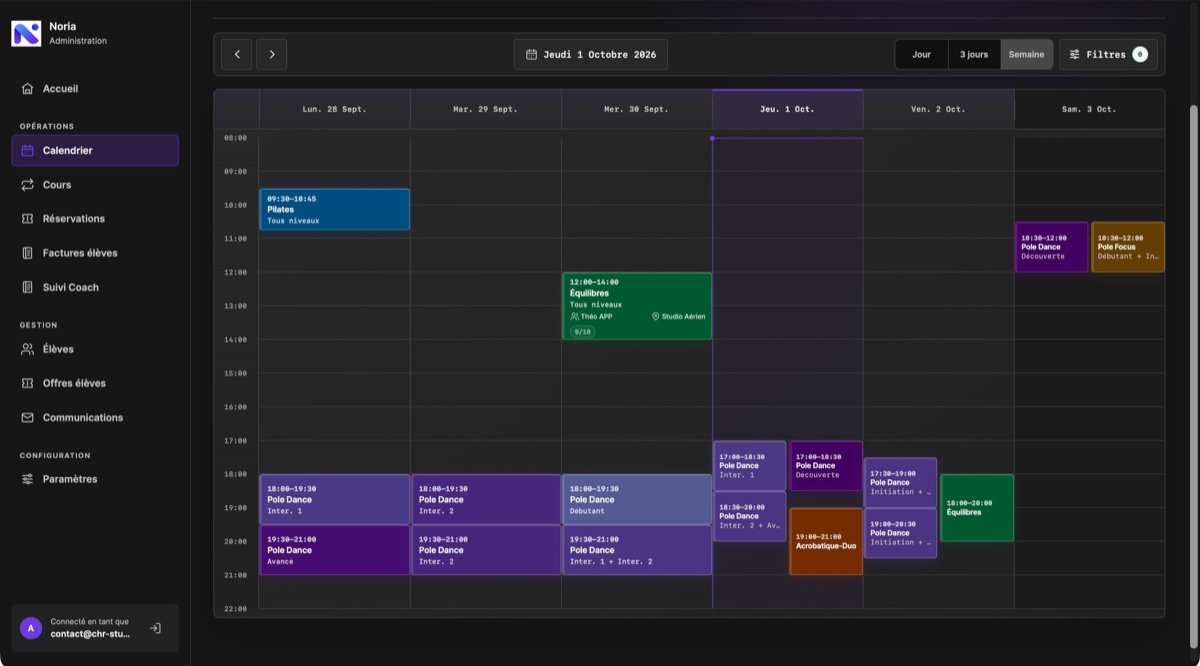
Task: Open Monday's Pole Dance Avancé class
Action: point(335,550)
